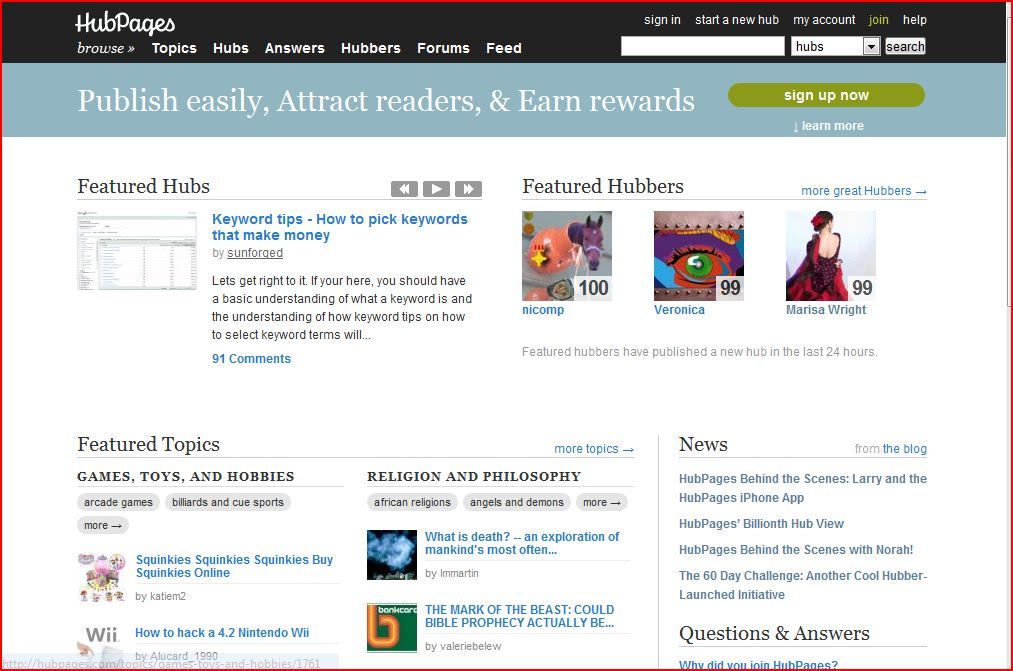Image resolution: width=1013 pixels, height=671 pixels.
Task: Click the site search input field
Action: pyautogui.click(x=703, y=46)
